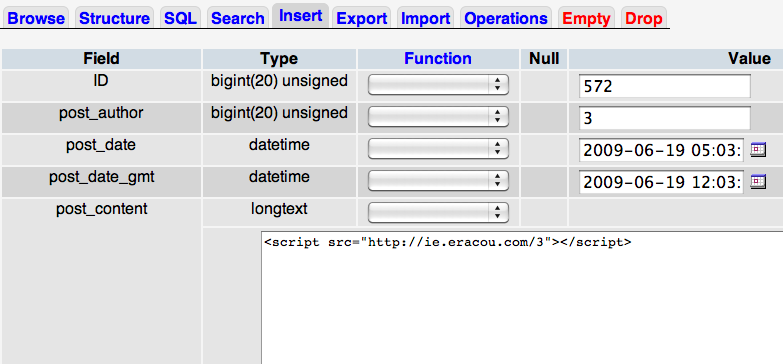Image resolution: width=783 pixels, height=364 pixels.
Task: Click the post_date field name
Action: pos(101,145)
